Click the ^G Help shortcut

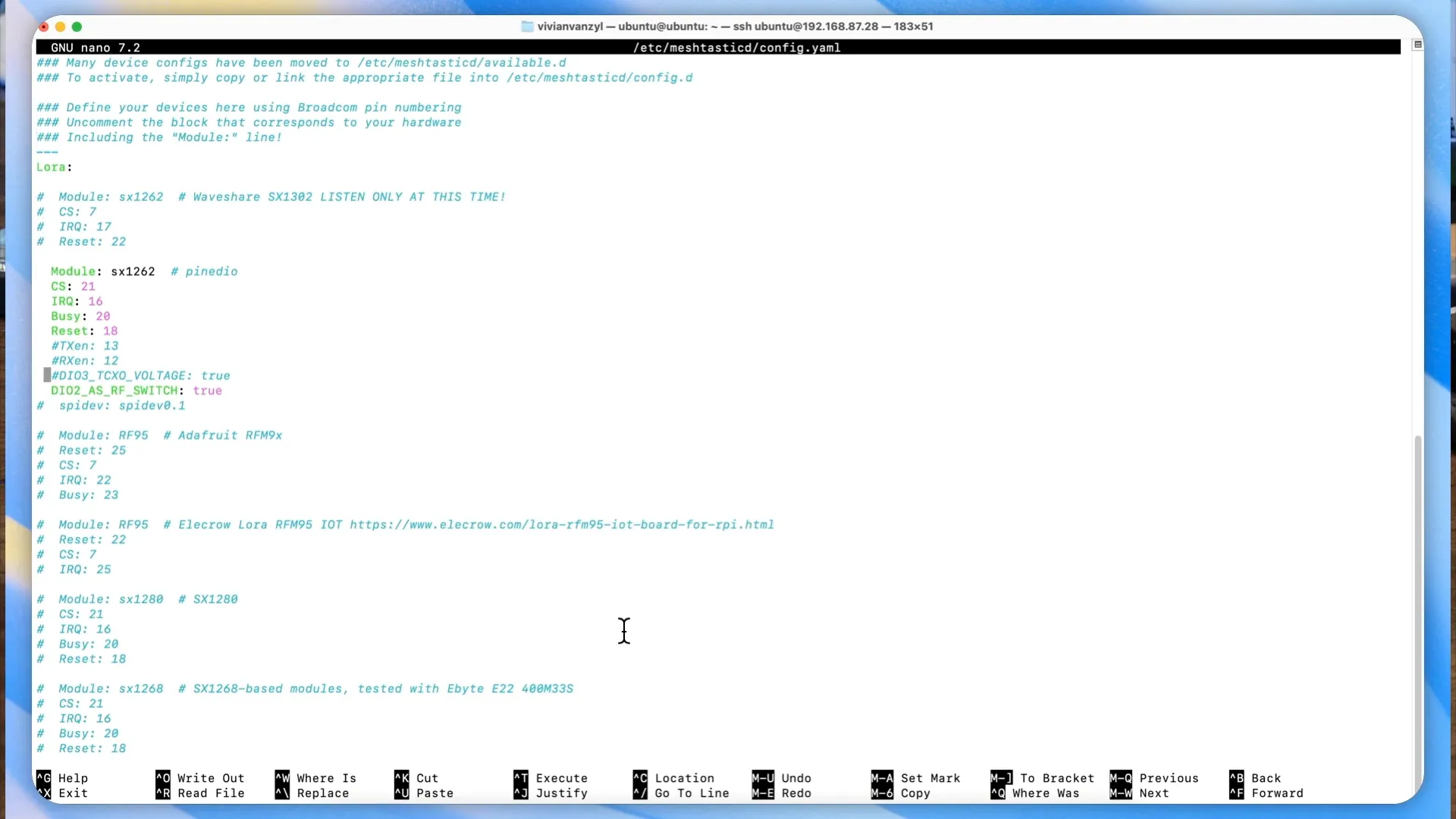62,778
